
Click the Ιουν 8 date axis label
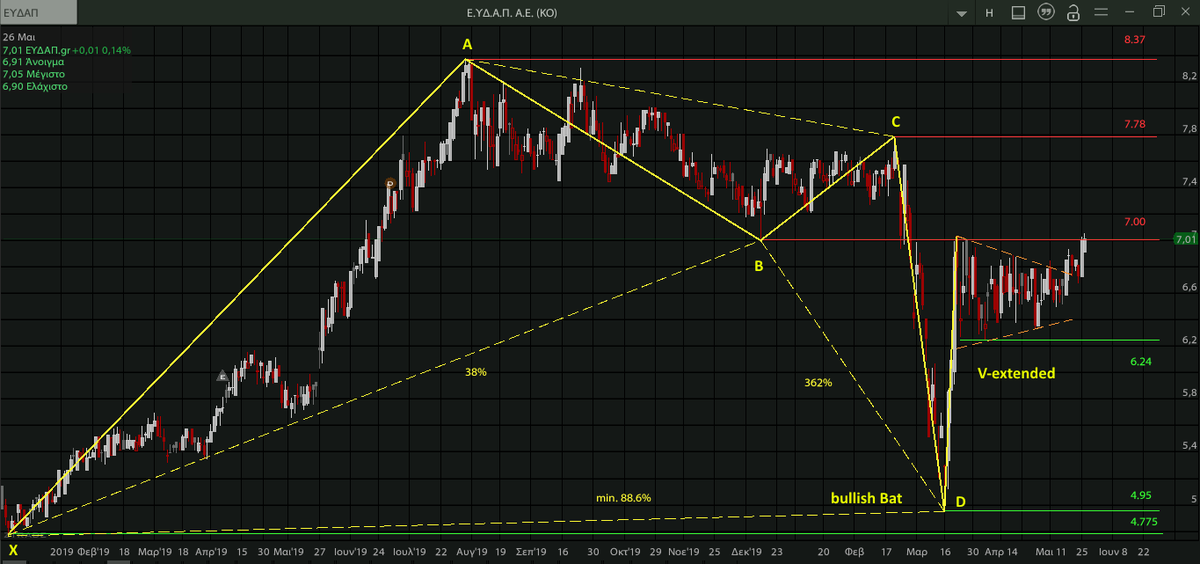(x=1114, y=550)
